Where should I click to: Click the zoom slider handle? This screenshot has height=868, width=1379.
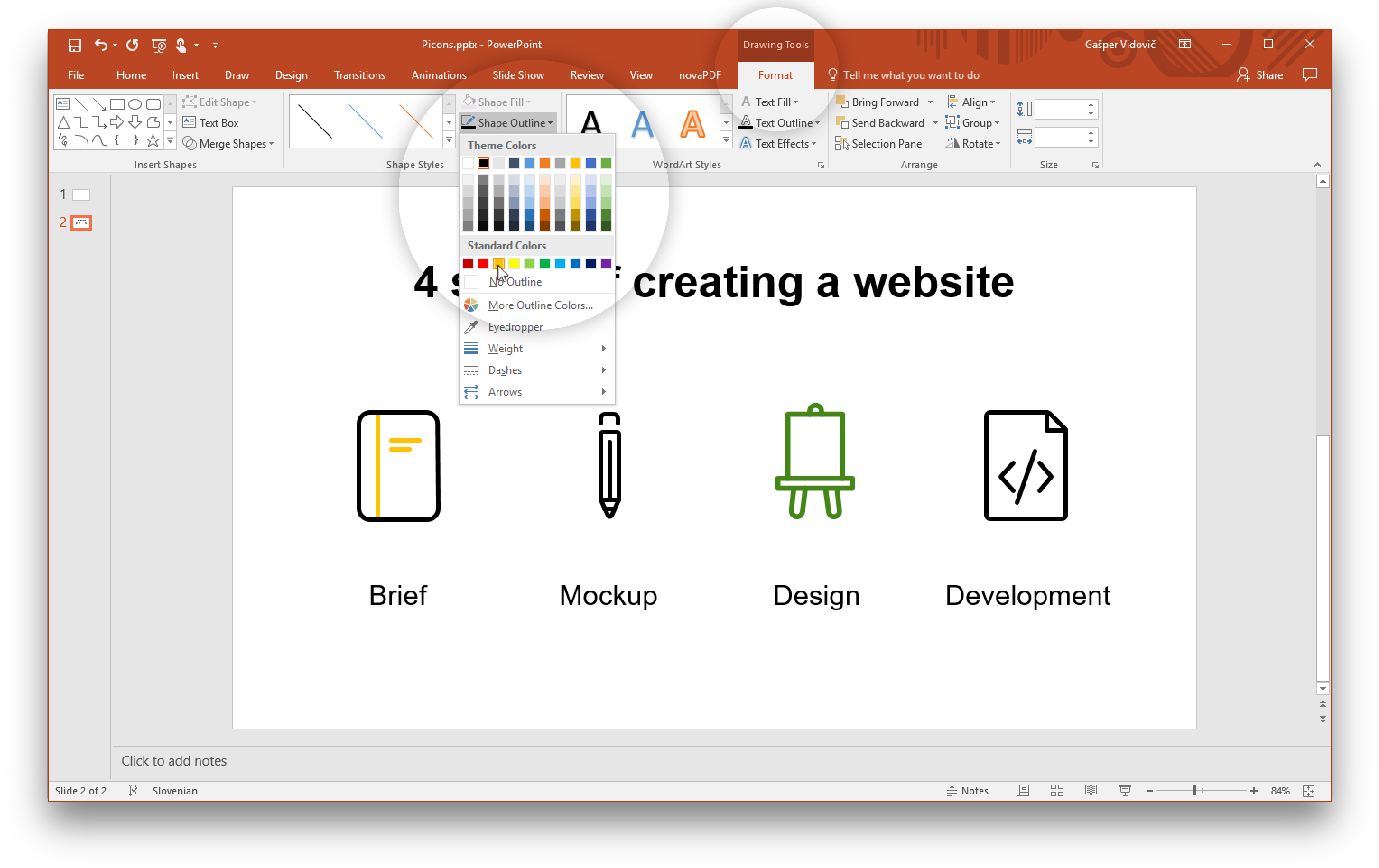point(1194,790)
